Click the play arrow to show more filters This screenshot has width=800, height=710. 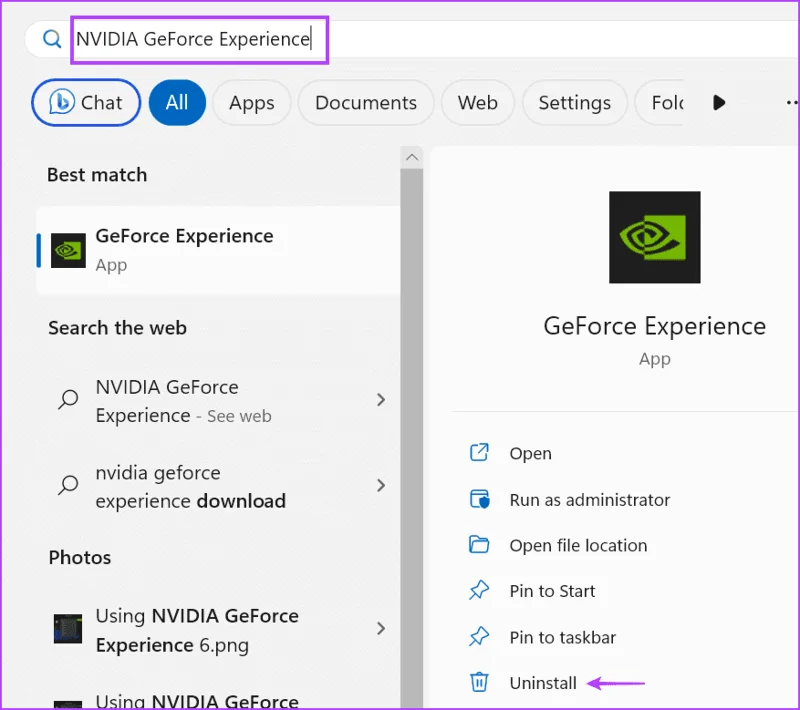pos(719,103)
